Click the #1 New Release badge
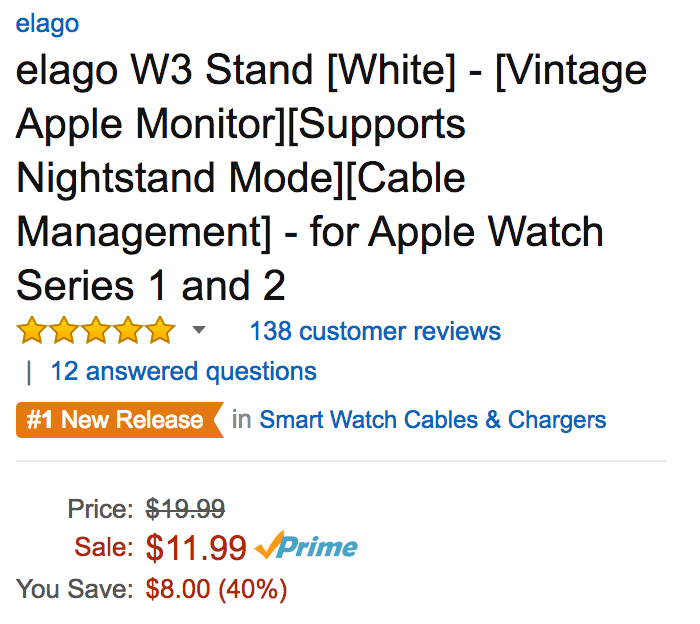 point(116,420)
